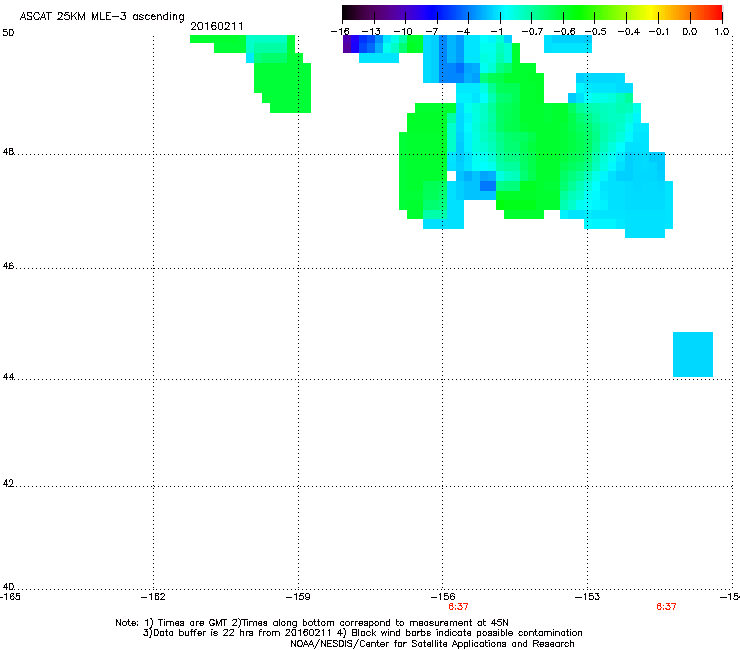This screenshot has height=650, width=740.
Task: Click the red 6:37 time right of -153
Action: click(x=666, y=607)
